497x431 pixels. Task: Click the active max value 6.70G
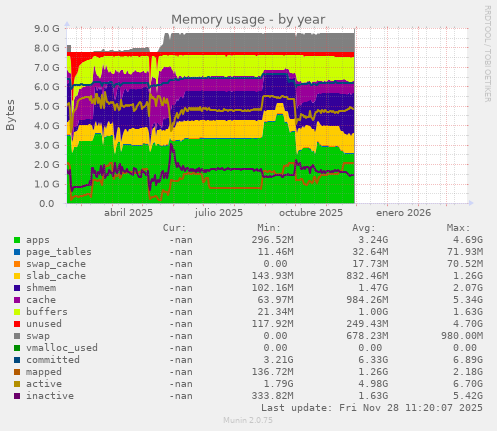[467, 384]
